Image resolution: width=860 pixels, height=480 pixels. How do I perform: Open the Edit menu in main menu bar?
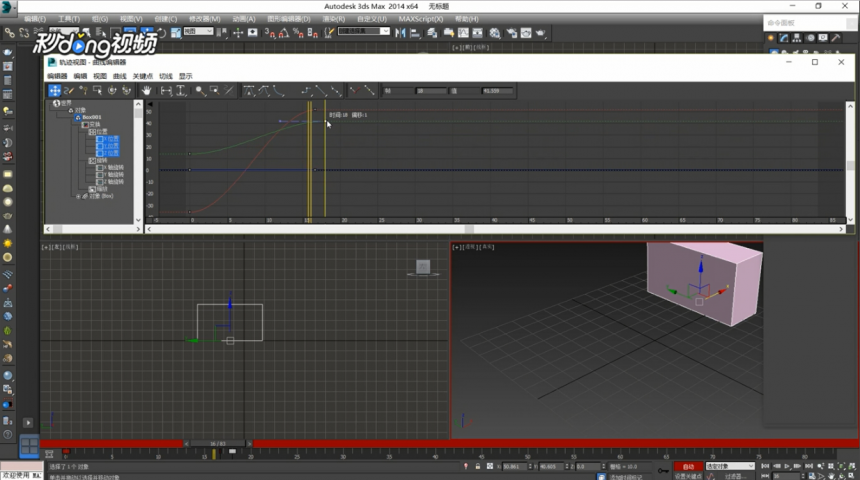point(35,19)
